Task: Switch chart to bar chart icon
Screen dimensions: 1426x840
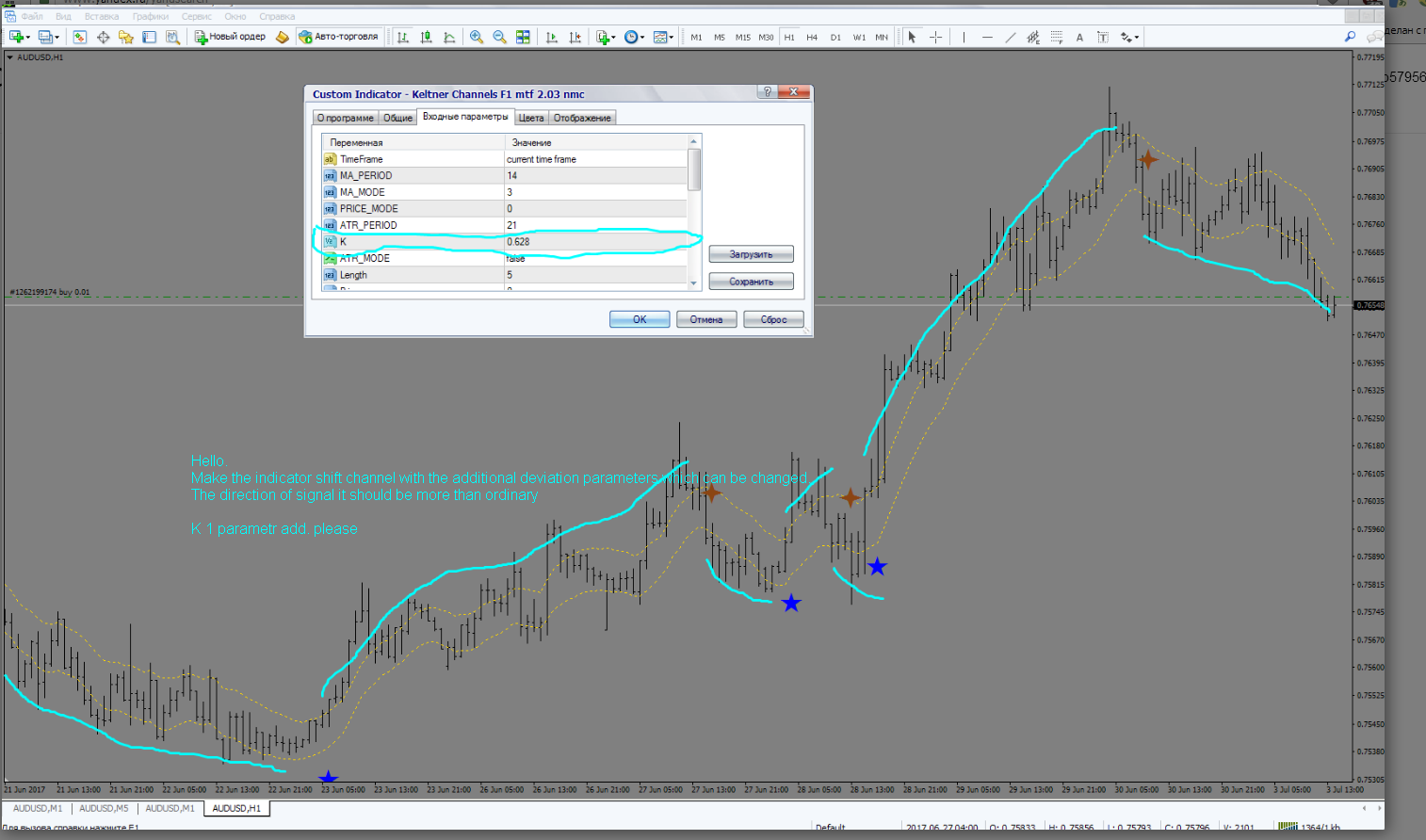Action: pos(403,37)
